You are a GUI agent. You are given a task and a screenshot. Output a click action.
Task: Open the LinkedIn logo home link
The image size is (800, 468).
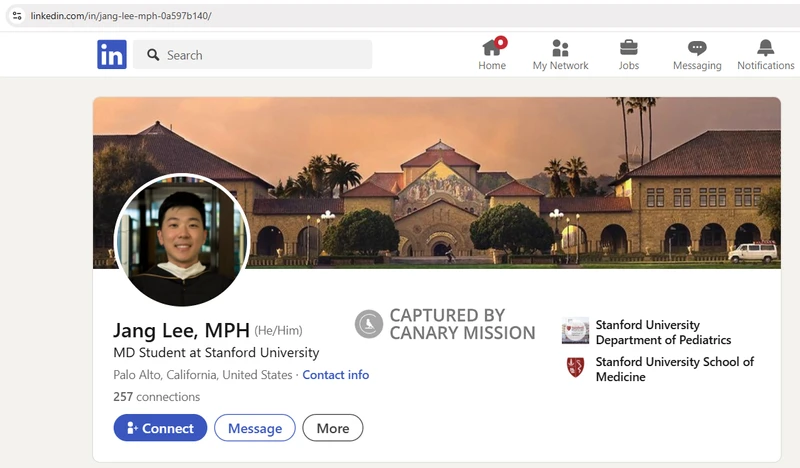coord(112,54)
